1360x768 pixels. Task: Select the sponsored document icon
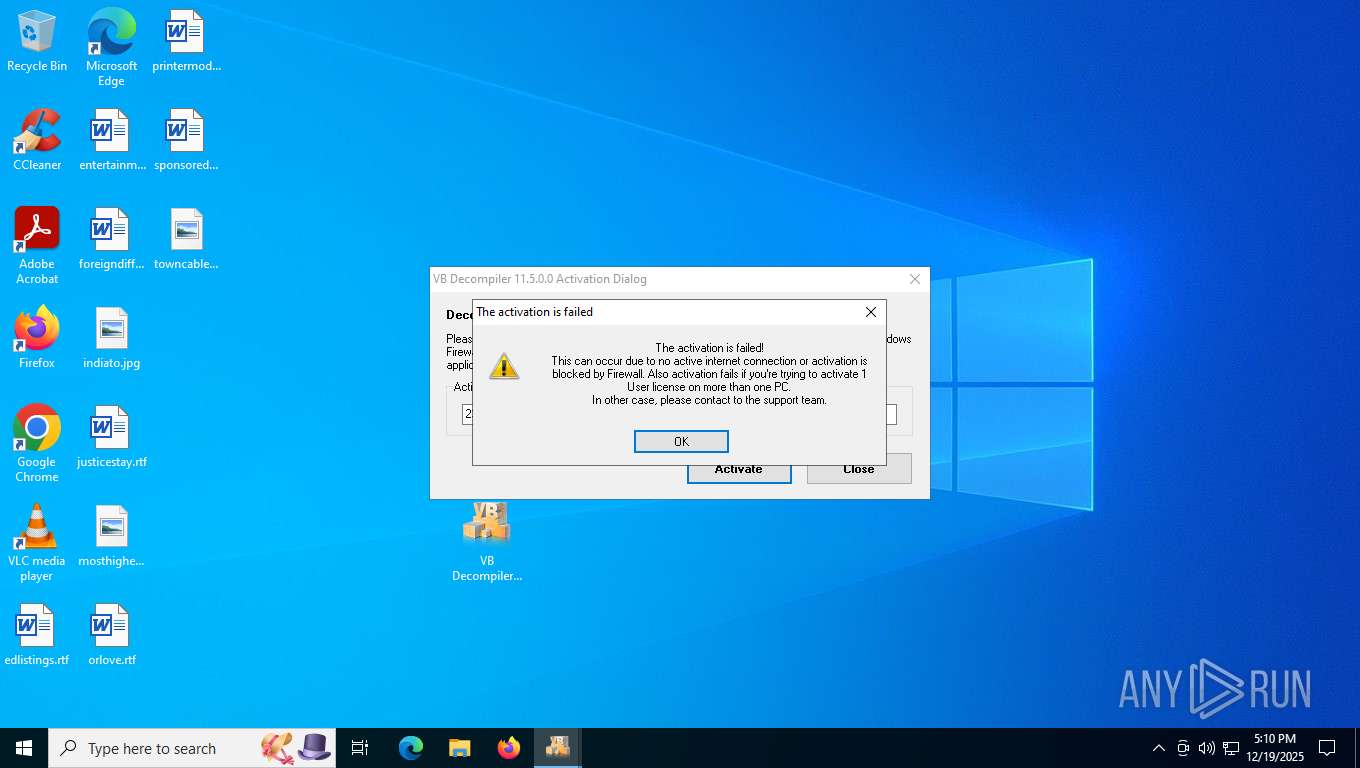[186, 140]
